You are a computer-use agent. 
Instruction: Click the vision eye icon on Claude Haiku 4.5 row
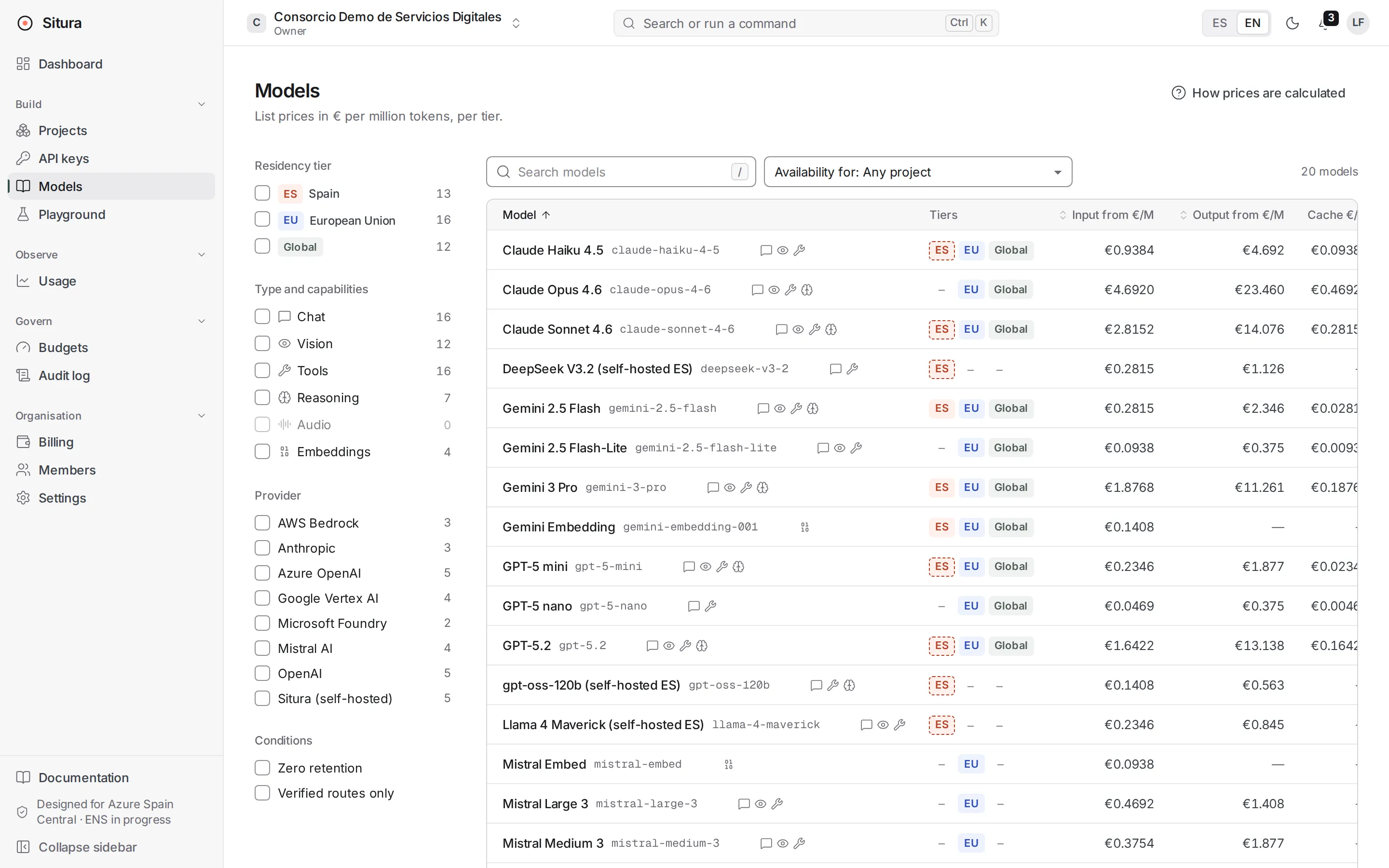782,250
